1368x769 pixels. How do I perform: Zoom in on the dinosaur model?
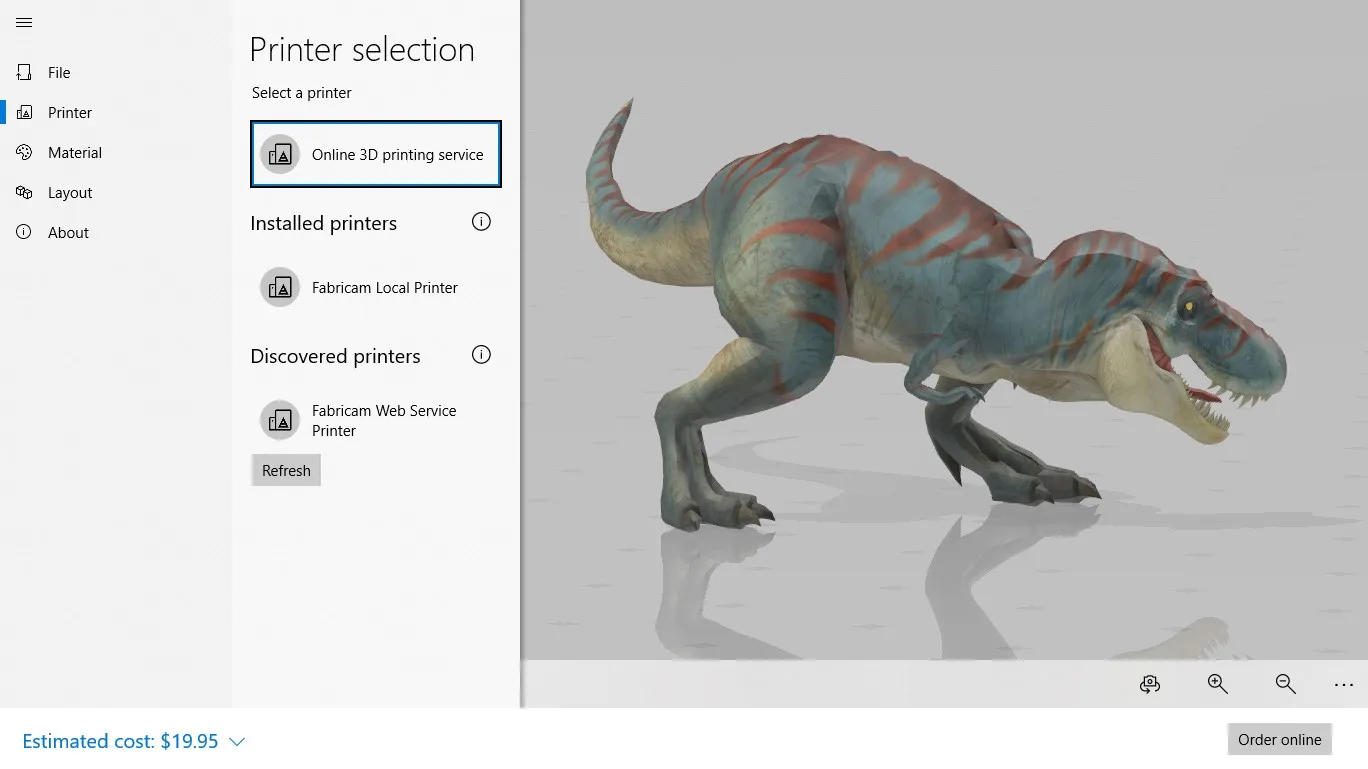coord(1217,684)
